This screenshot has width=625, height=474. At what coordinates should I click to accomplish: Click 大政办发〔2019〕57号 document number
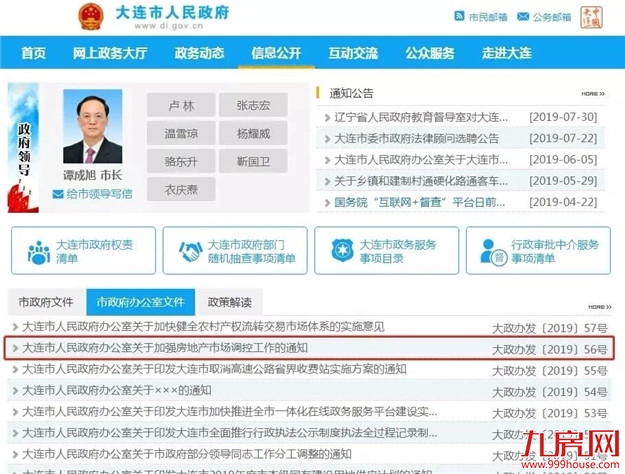point(550,328)
